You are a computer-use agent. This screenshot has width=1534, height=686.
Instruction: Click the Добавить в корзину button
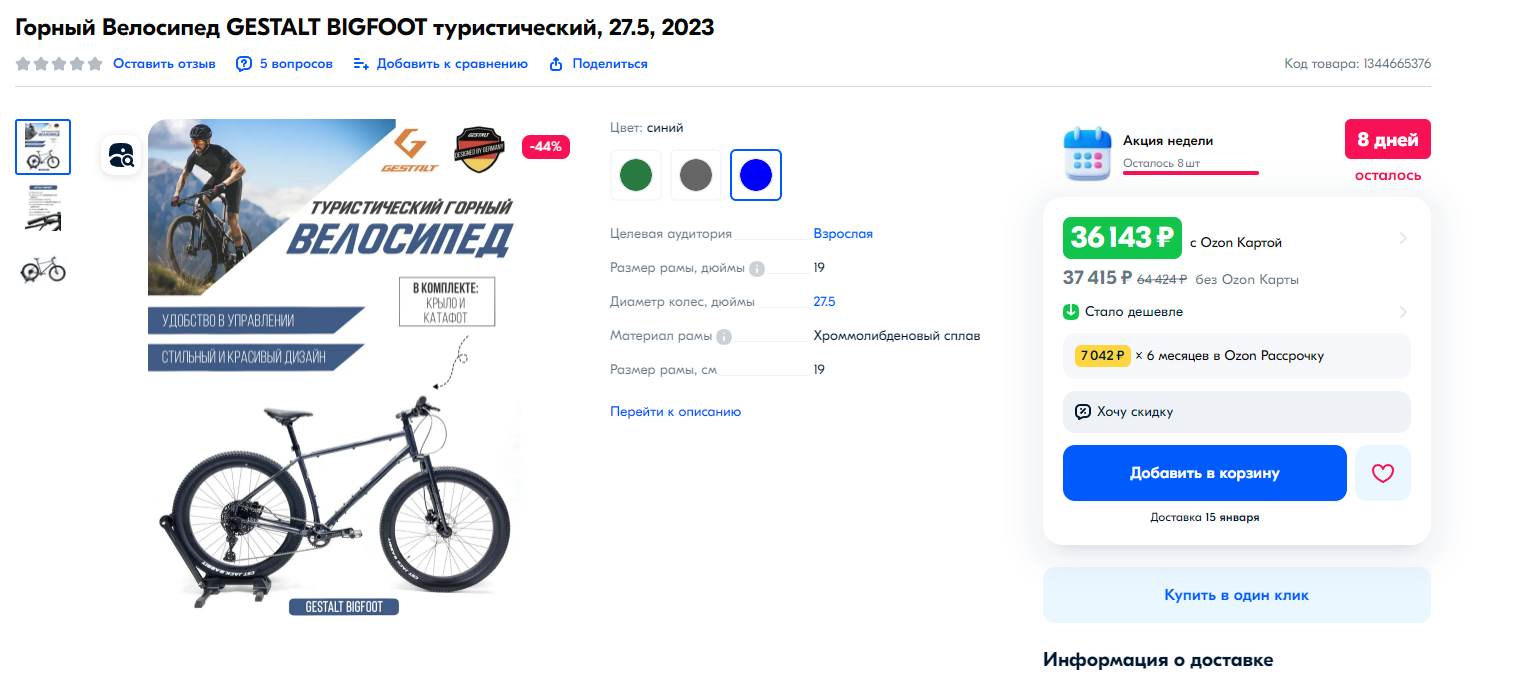[x=1205, y=473]
